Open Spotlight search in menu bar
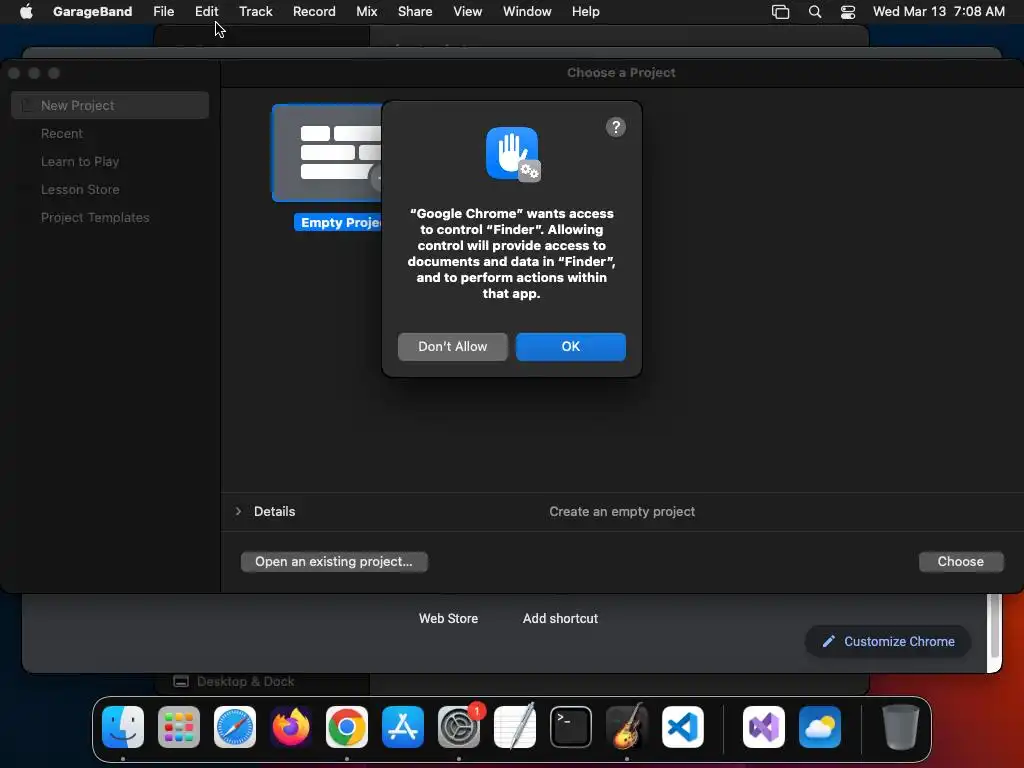Image resolution: width=1024 pixels, height=768 pixels. [815, 11]
